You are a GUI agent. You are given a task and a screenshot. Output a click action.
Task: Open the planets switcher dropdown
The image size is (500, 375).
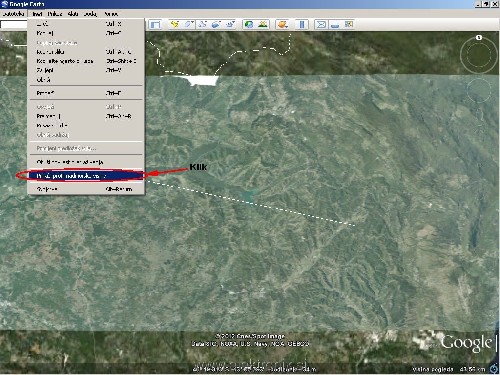[282, 24]
